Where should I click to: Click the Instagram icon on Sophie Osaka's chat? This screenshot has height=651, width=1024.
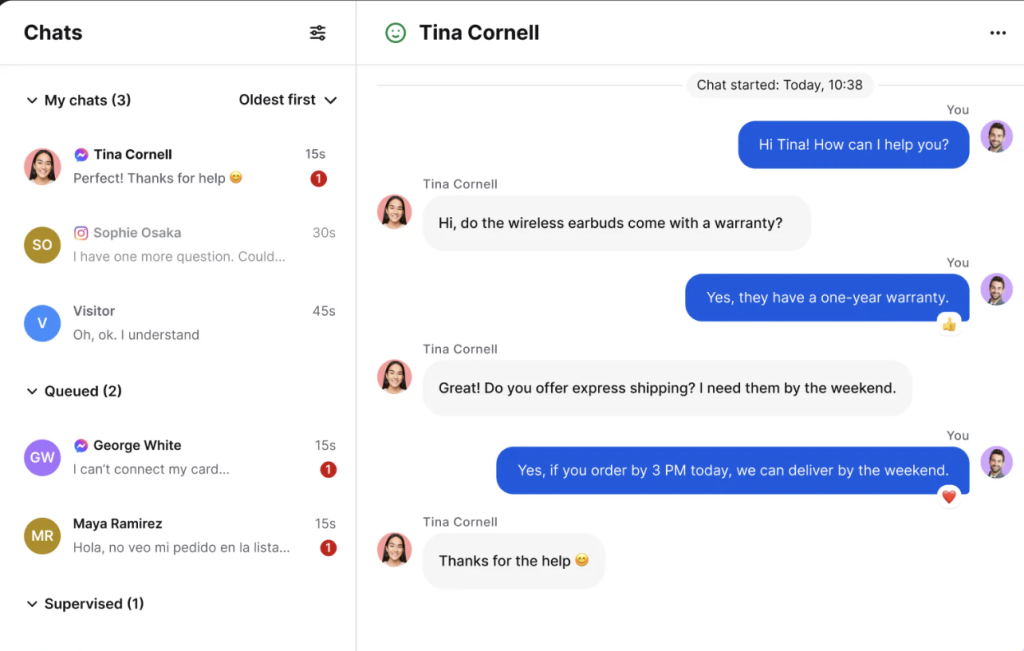click(81, 231)
